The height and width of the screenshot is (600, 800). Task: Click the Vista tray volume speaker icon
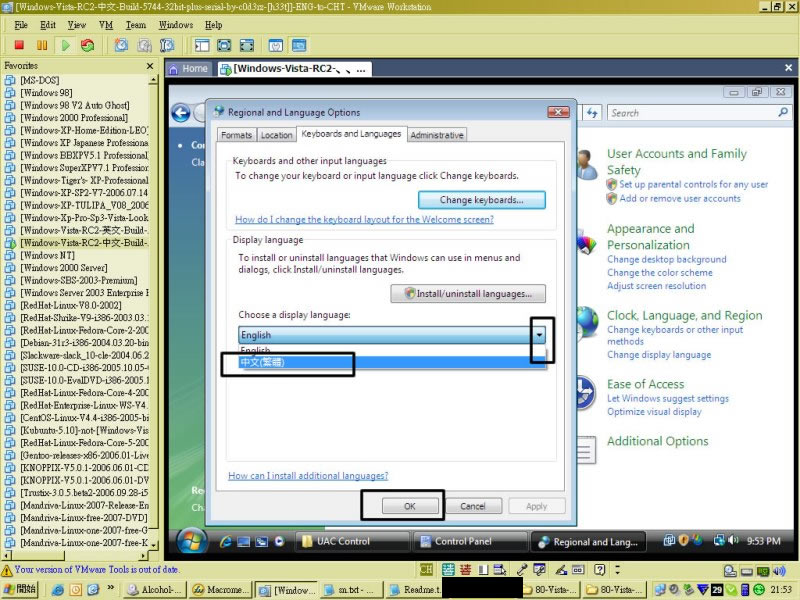pyautogui.click(x=733, y=540)
